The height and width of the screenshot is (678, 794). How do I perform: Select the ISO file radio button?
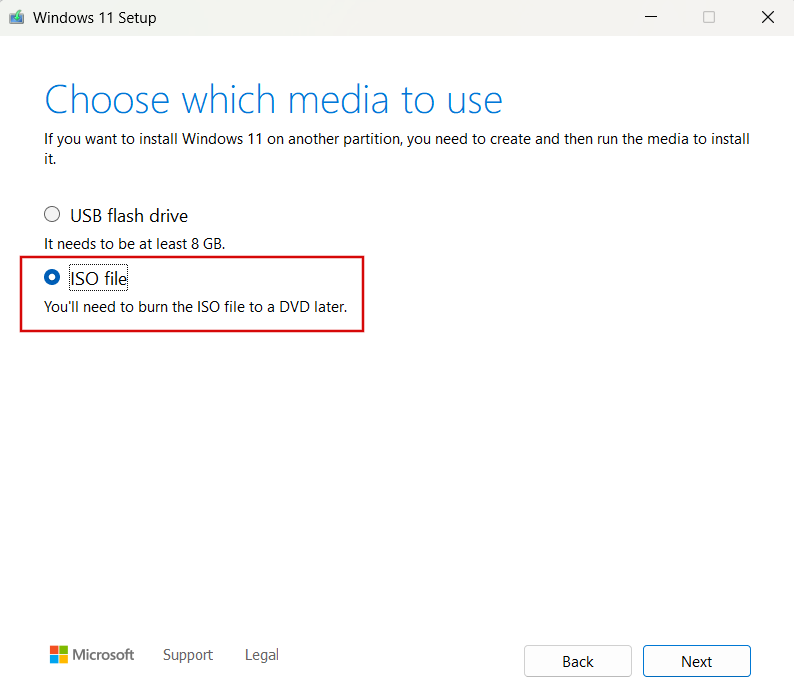(52, 277)
